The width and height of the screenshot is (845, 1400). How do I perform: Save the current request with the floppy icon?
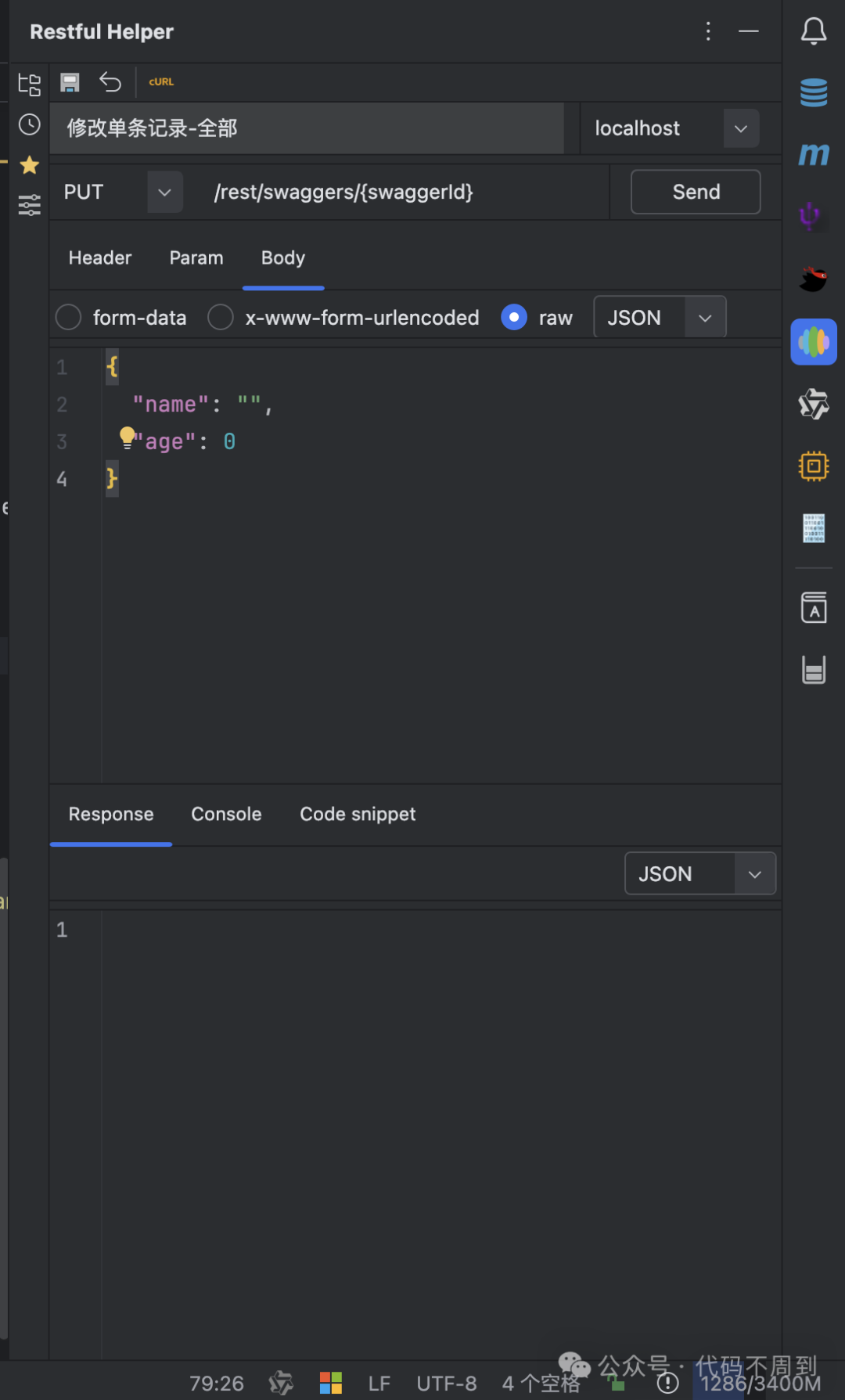[x=70, y=82]
